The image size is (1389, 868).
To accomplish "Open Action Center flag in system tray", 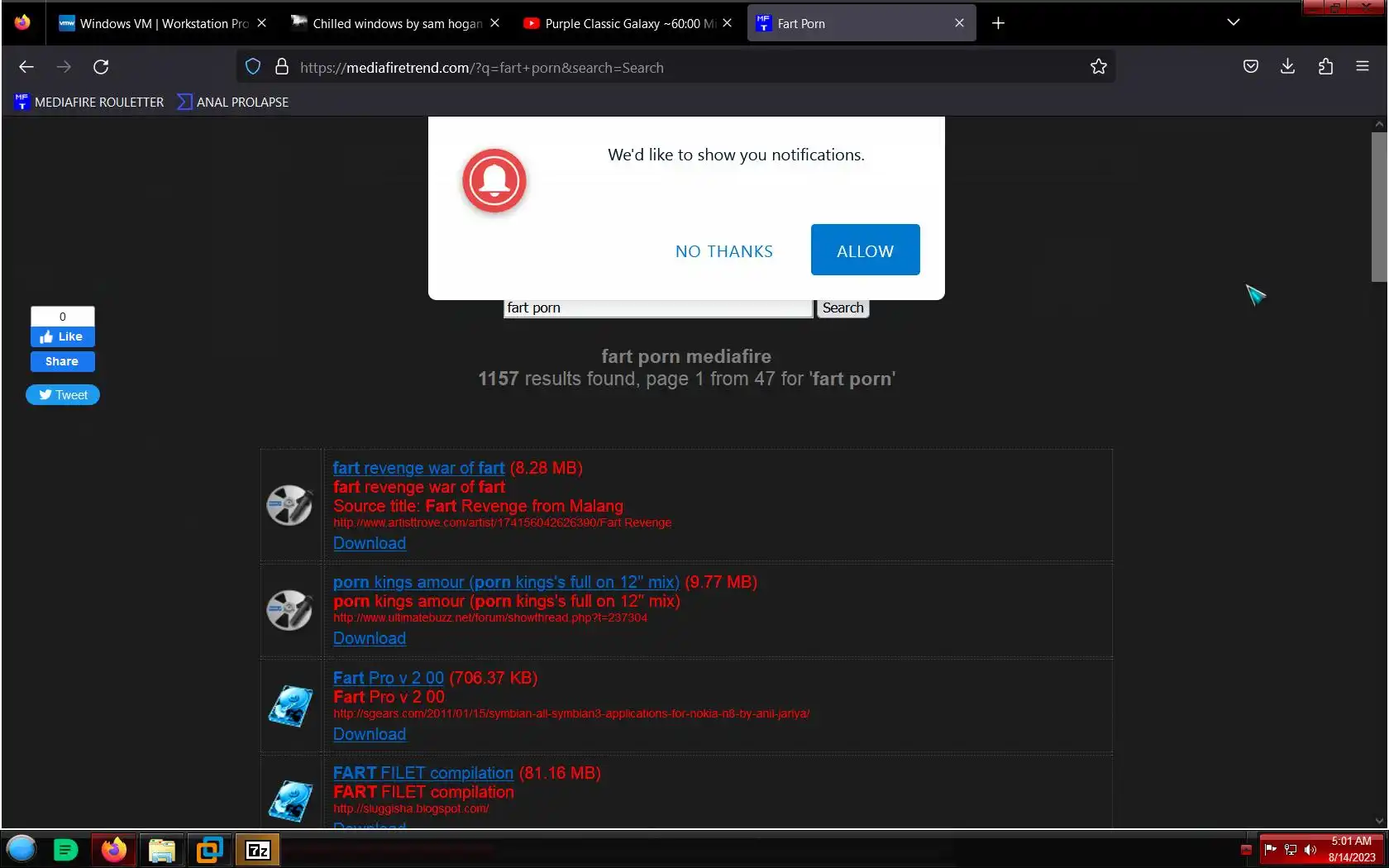I will coord(1271,849).
